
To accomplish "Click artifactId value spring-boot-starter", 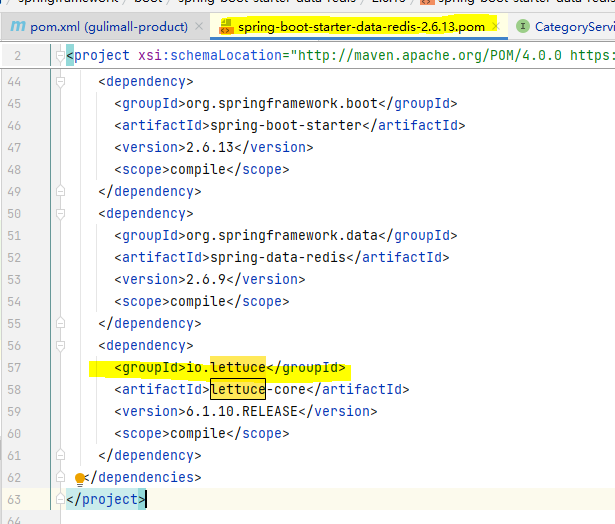I will pos(286,126).
